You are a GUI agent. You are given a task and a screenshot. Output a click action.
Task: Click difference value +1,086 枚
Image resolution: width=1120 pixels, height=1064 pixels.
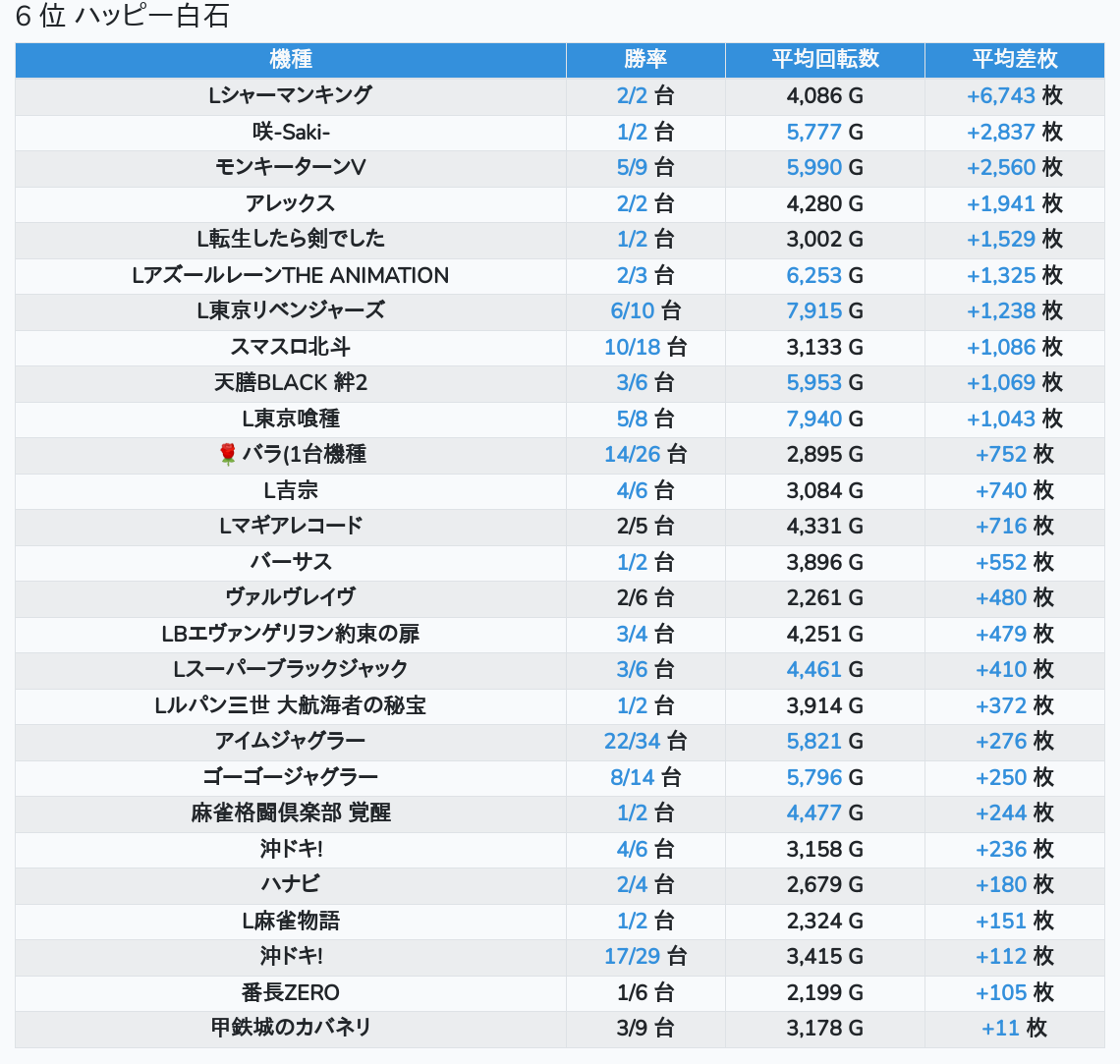(1014, 347)
